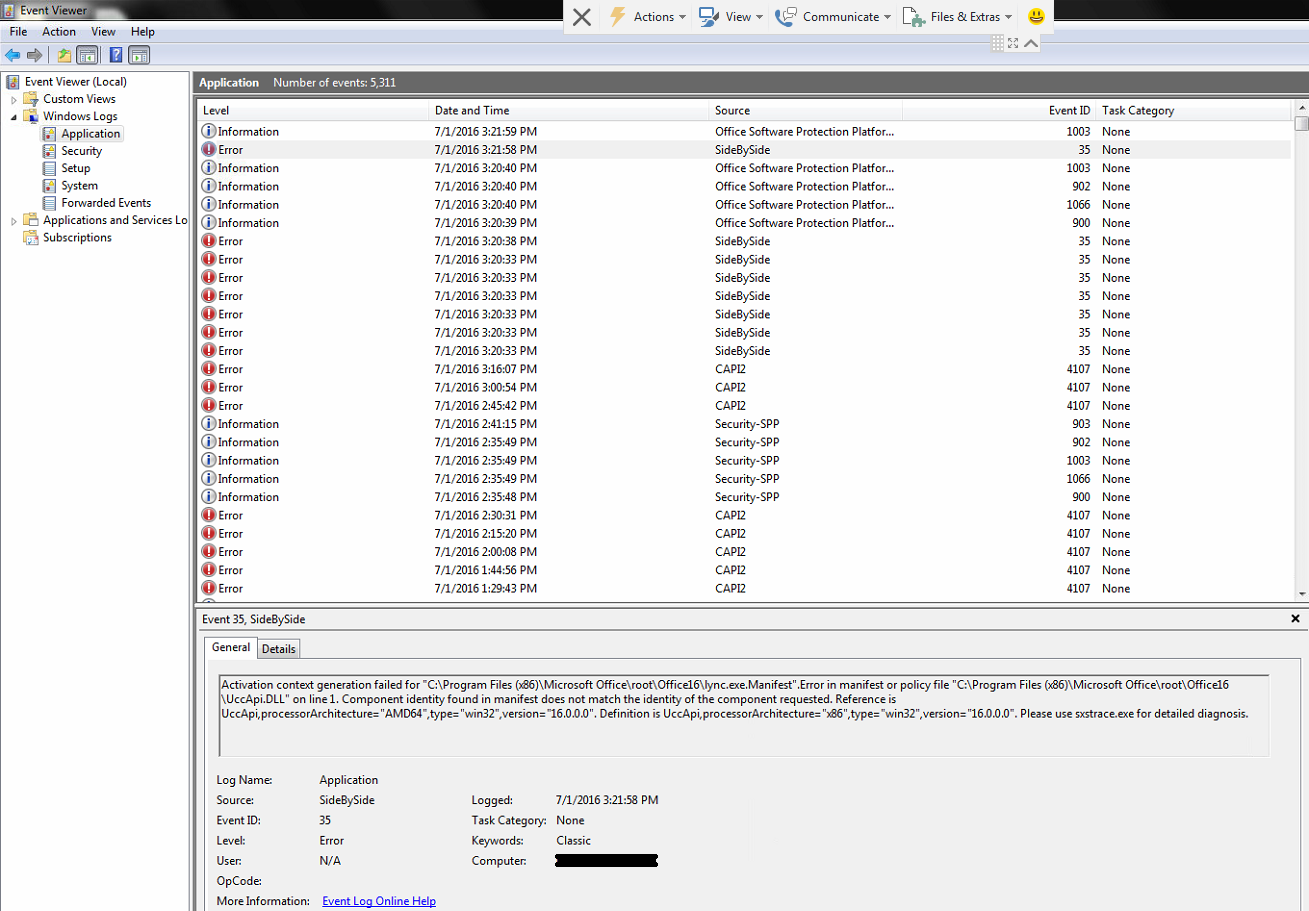This screenshot has width=1309, height=911.
Task: Select the SideBySide error at 3:20:38 PM
Action: coord(744,241)
